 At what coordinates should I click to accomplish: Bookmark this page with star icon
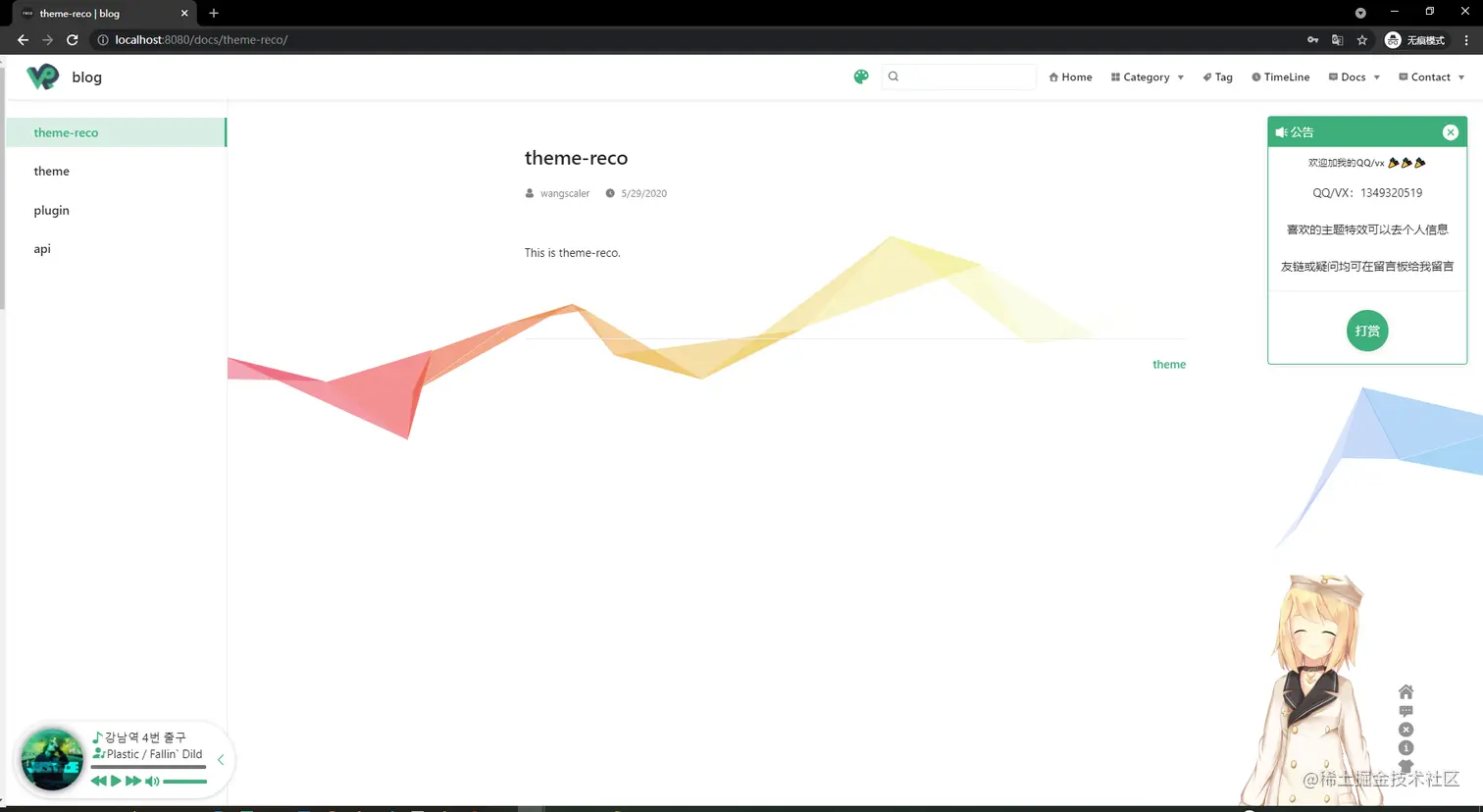1362,40
